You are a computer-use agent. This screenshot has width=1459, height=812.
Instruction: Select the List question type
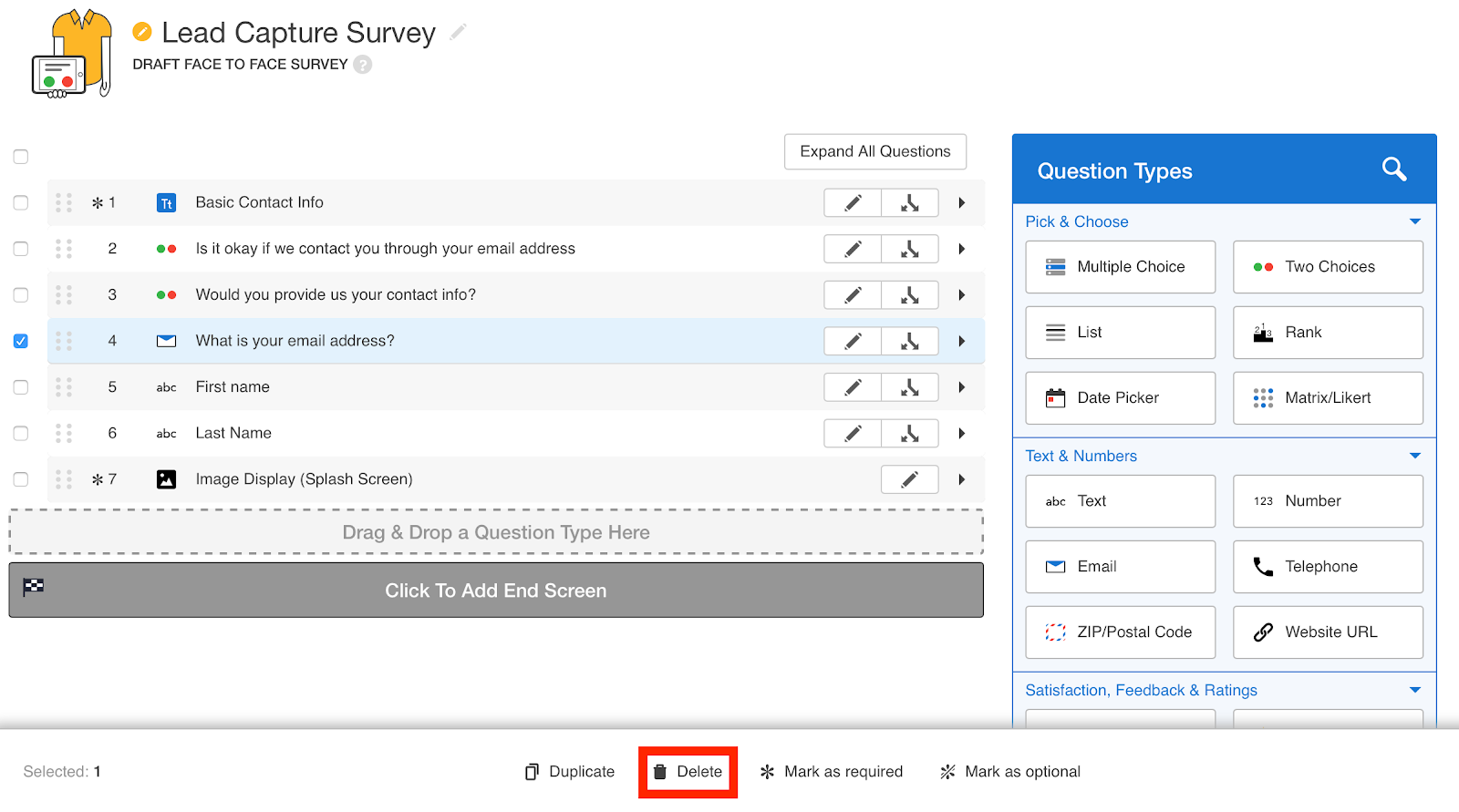(x=1121, y=333)
